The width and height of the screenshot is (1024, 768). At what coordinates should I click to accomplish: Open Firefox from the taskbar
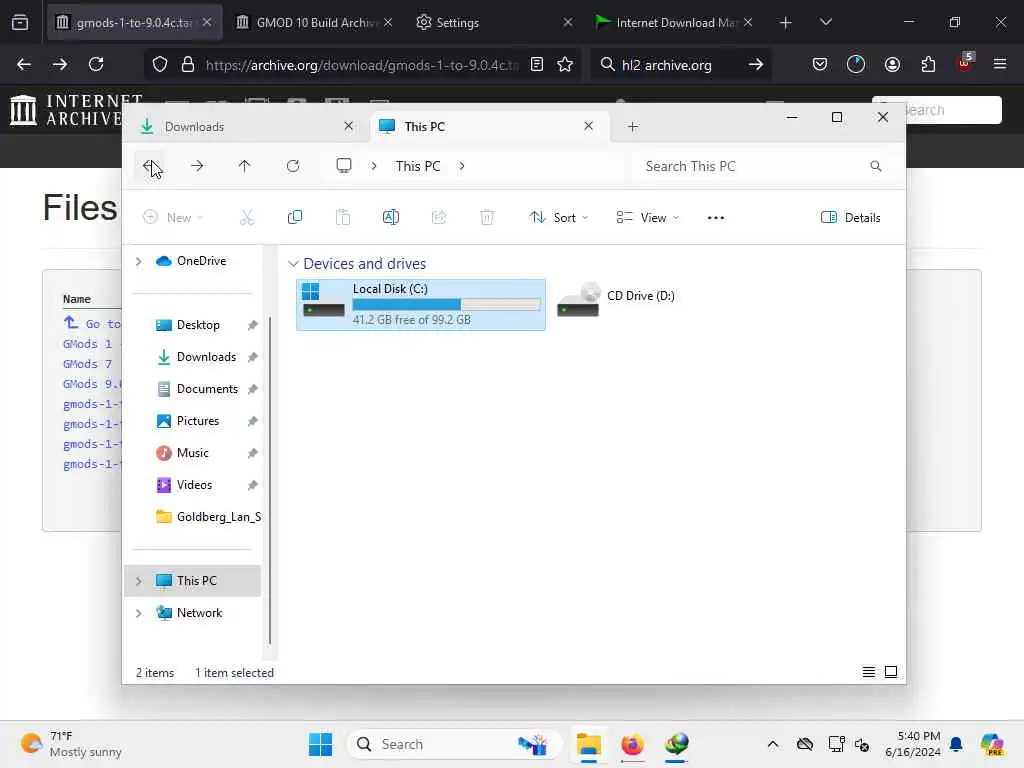coord(632,744)
